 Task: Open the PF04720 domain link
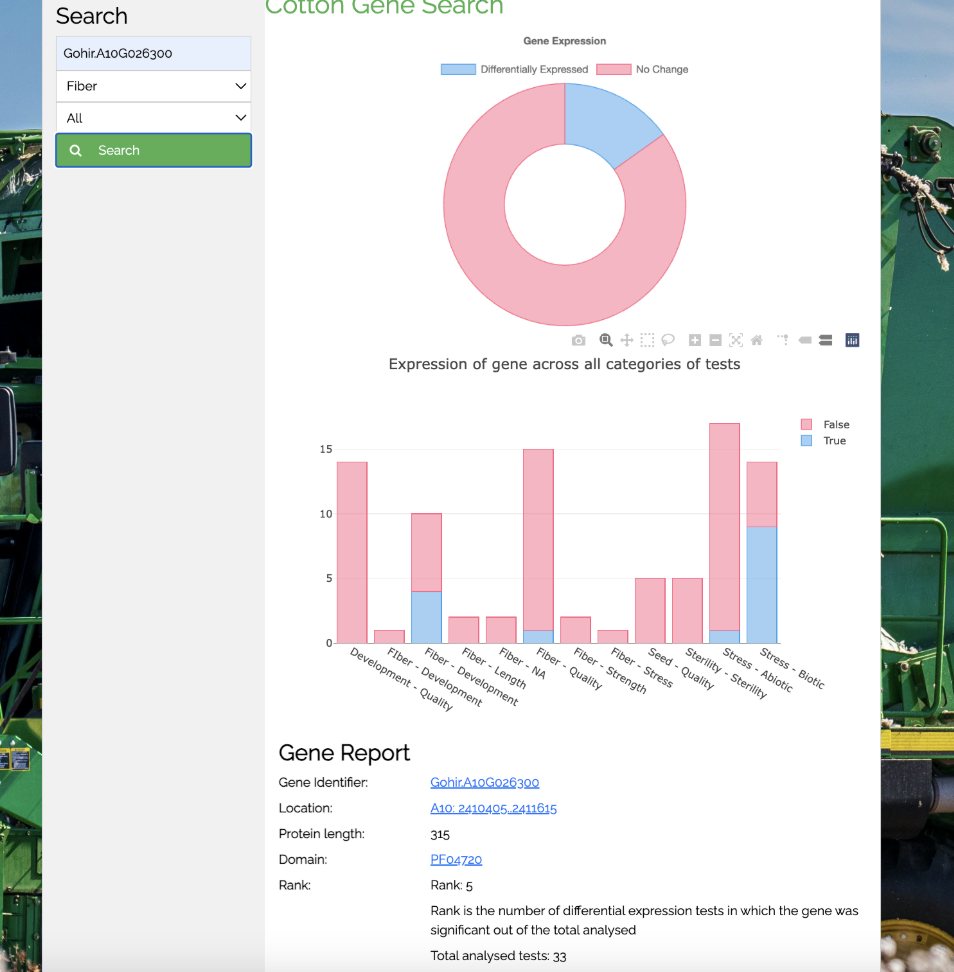click(456, 860)
